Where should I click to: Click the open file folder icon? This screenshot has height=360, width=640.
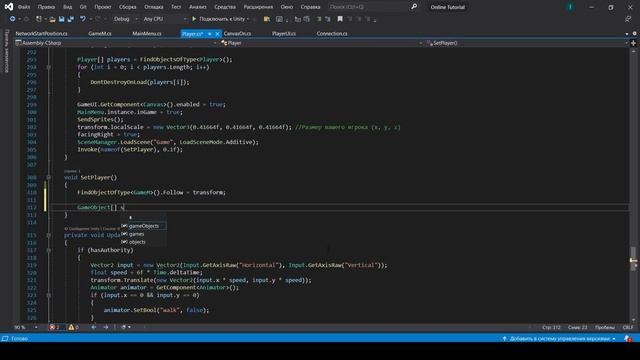point(52,19)
